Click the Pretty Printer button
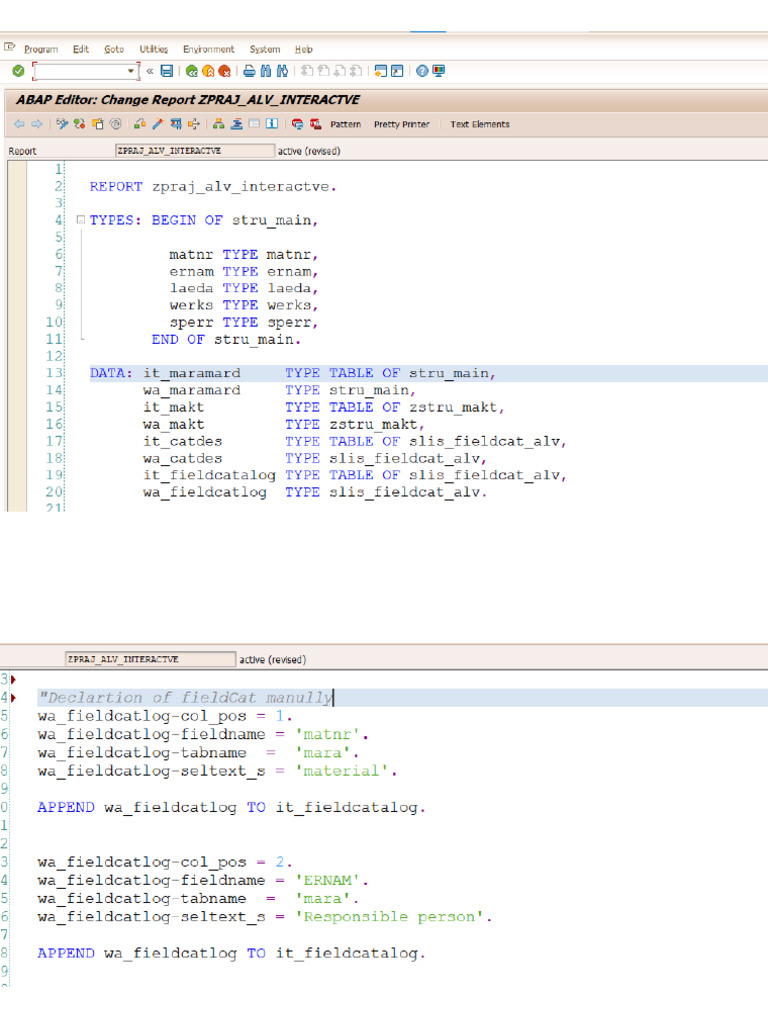The height and width of the screenshot is (1024, 768). point(402,124)
